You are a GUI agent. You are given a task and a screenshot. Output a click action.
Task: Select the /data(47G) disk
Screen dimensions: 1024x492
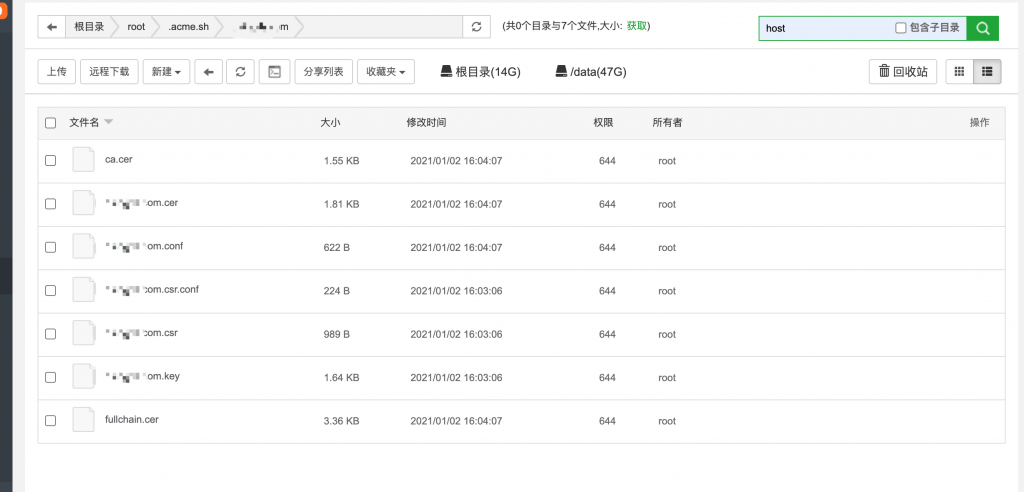click(x=590, y=72)
